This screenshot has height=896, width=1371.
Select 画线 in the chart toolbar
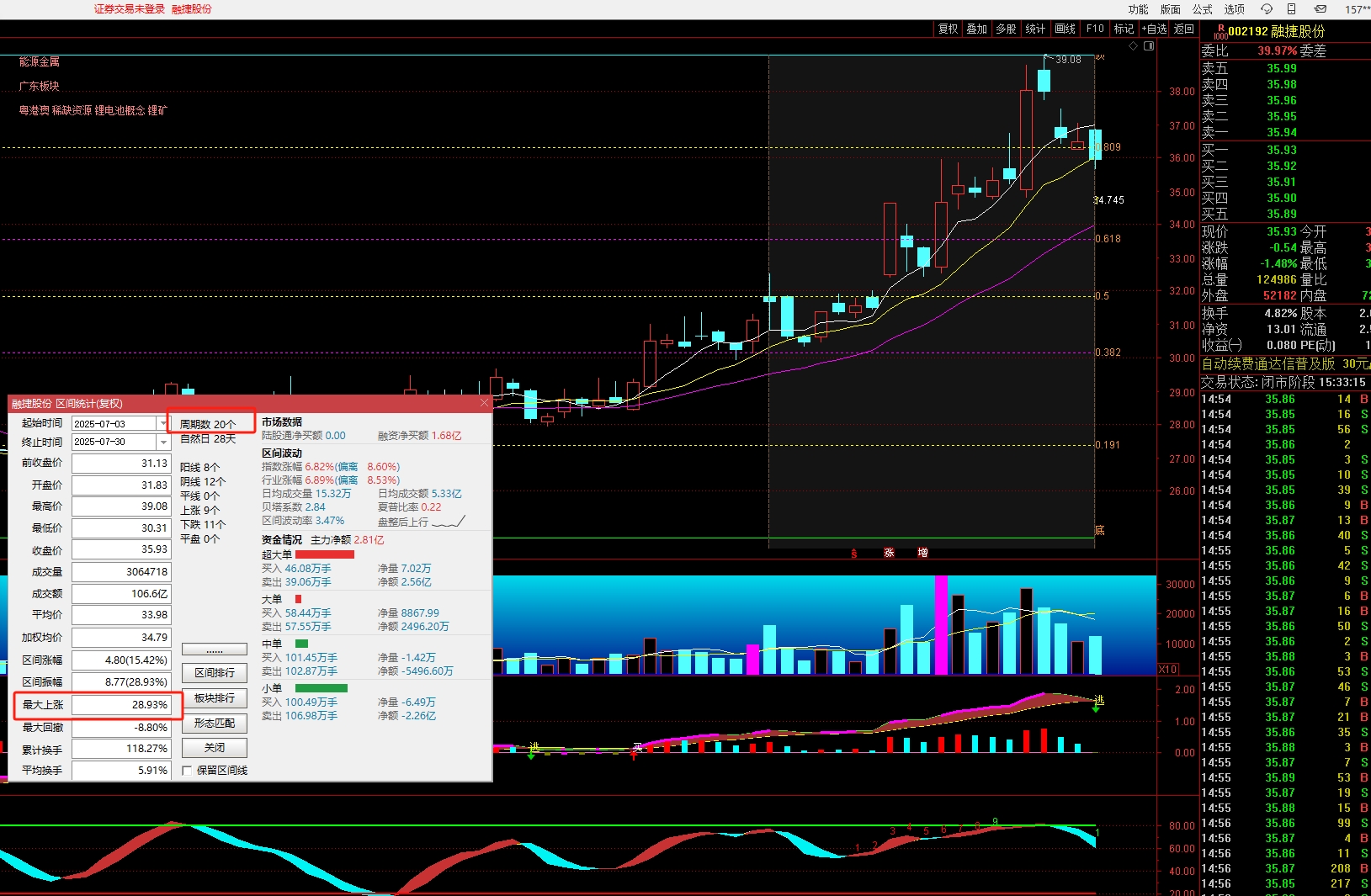pos(1065,29)
